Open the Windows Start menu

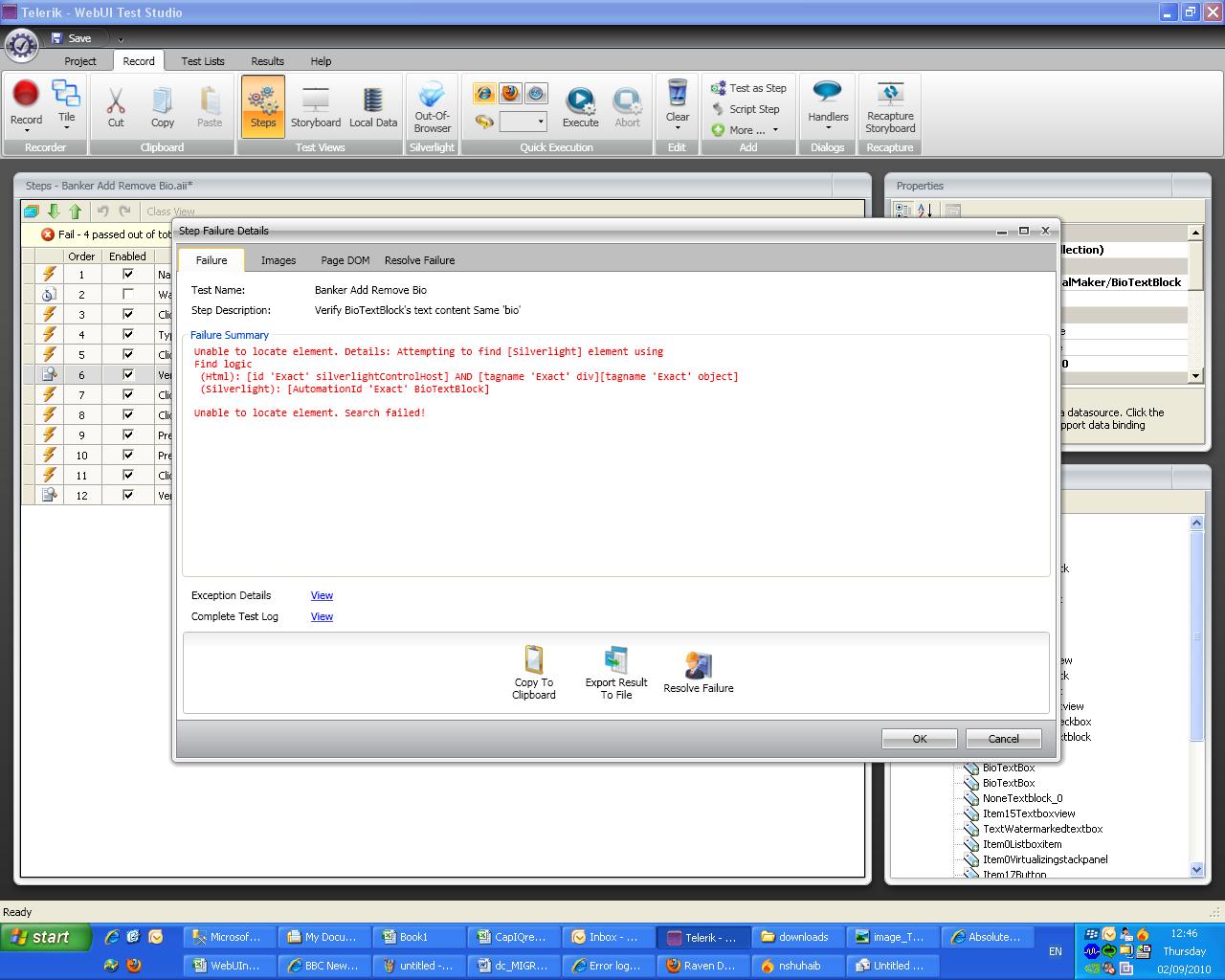(x=46, y=937)
